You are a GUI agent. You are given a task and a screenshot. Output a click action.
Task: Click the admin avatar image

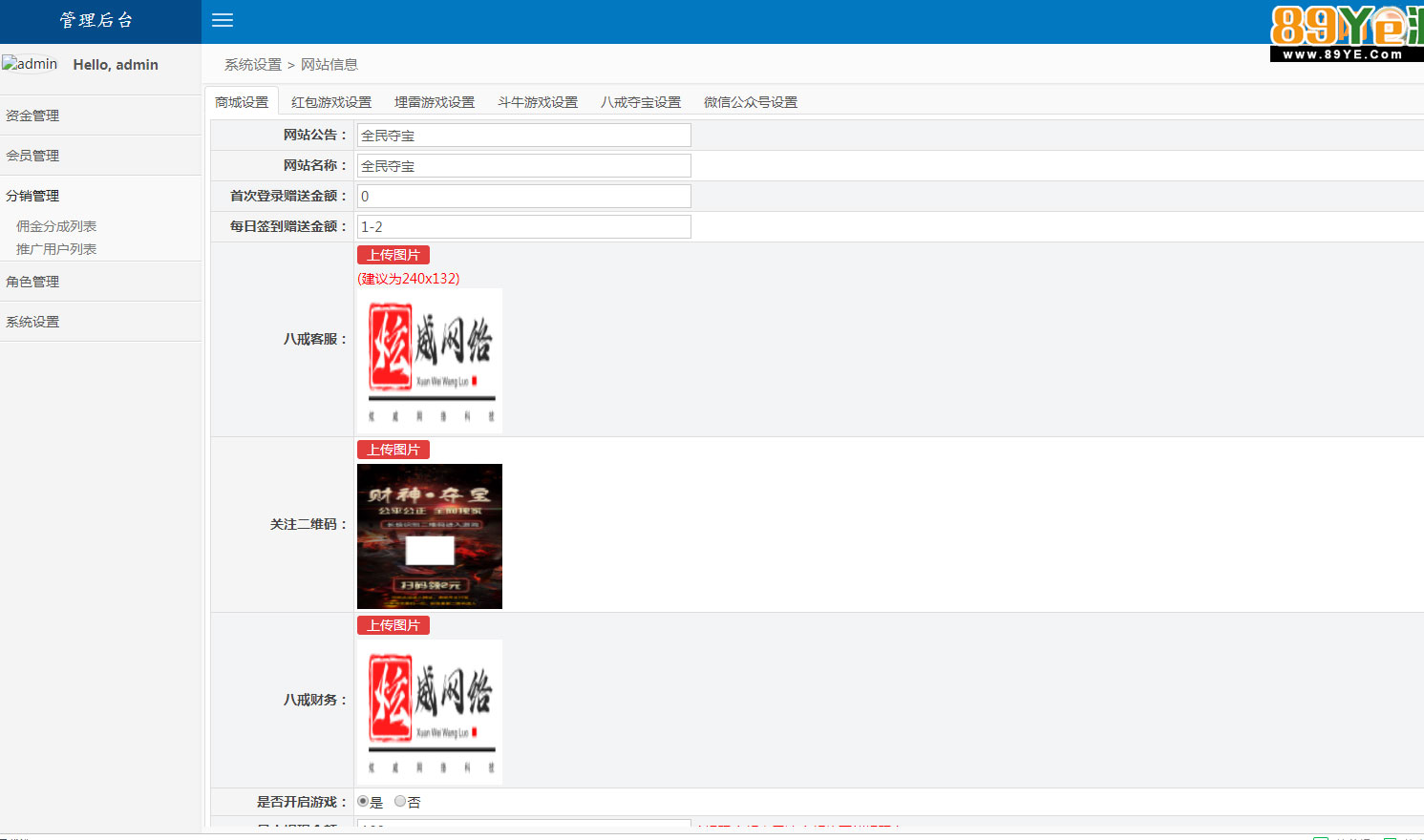tap(30, 64)
